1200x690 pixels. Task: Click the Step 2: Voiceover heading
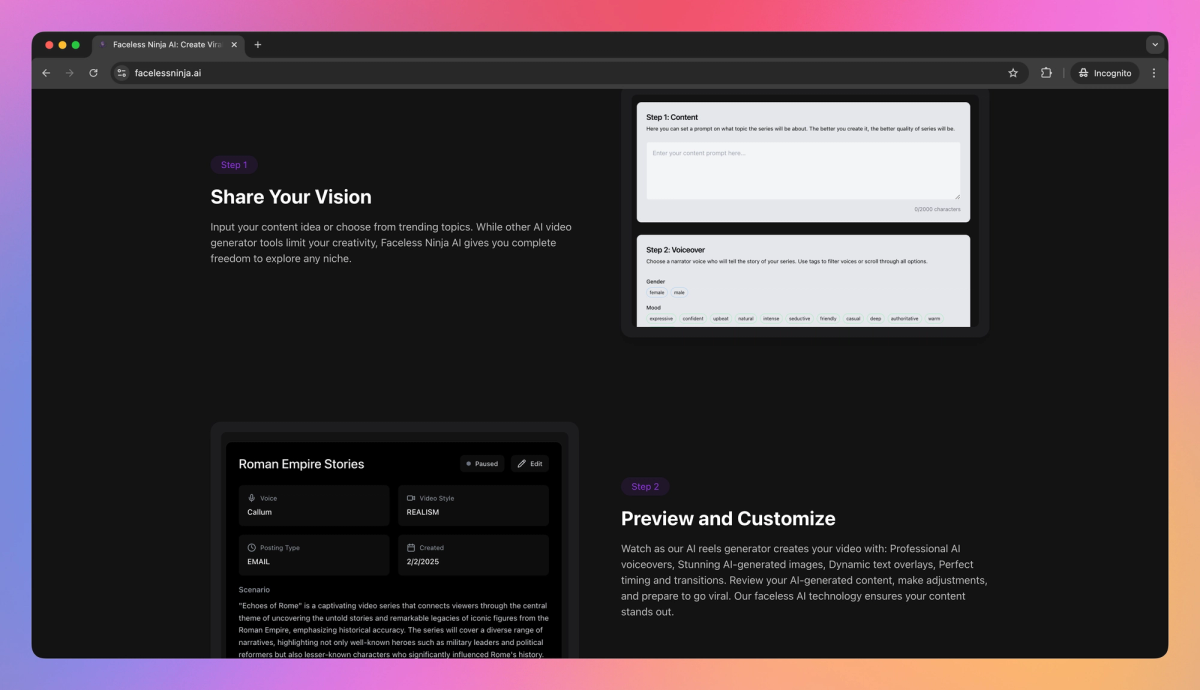pos(677,249)
